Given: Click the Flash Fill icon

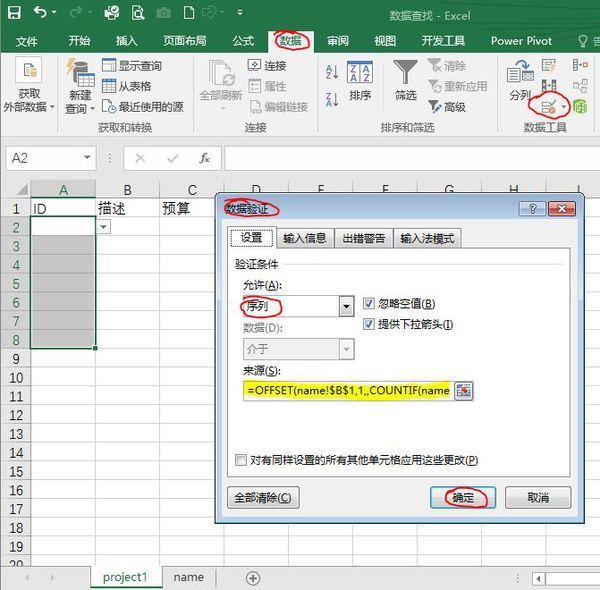Looking at the screenshot, I should (549, 65).
